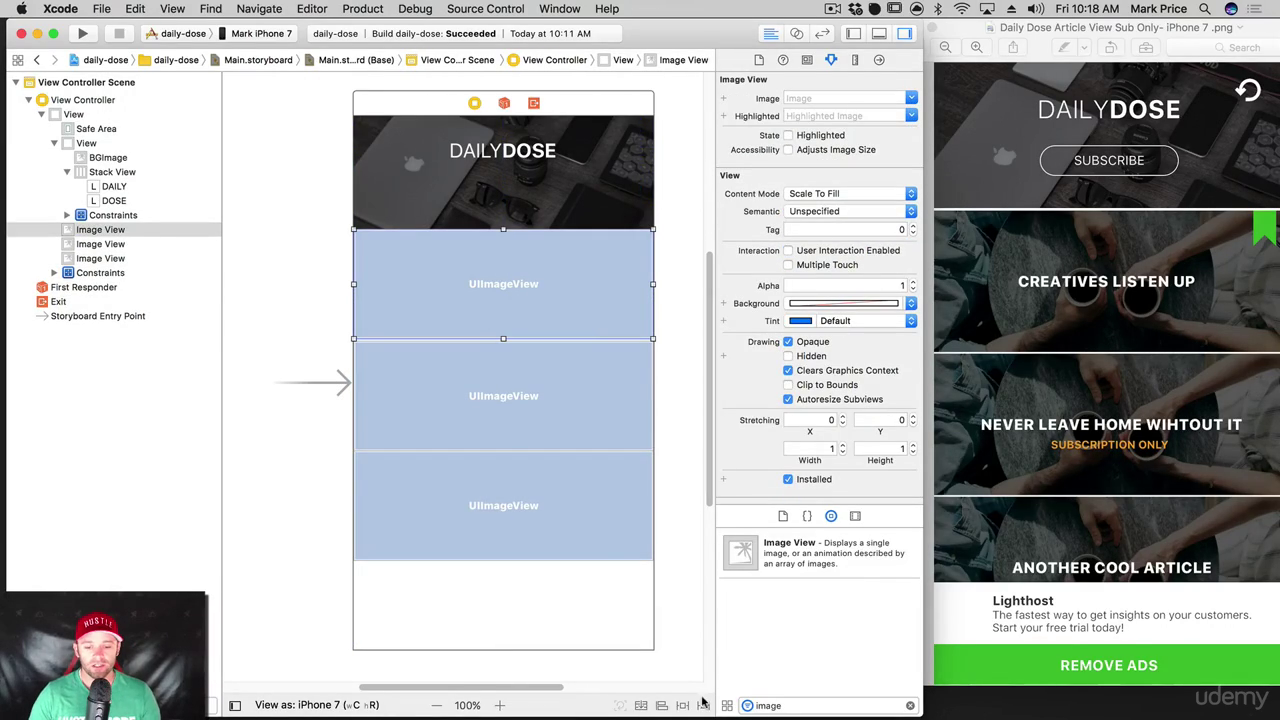
Task: Uncheck the Installed checkbox
Action: pyautogui.click(x=788, y=480)
